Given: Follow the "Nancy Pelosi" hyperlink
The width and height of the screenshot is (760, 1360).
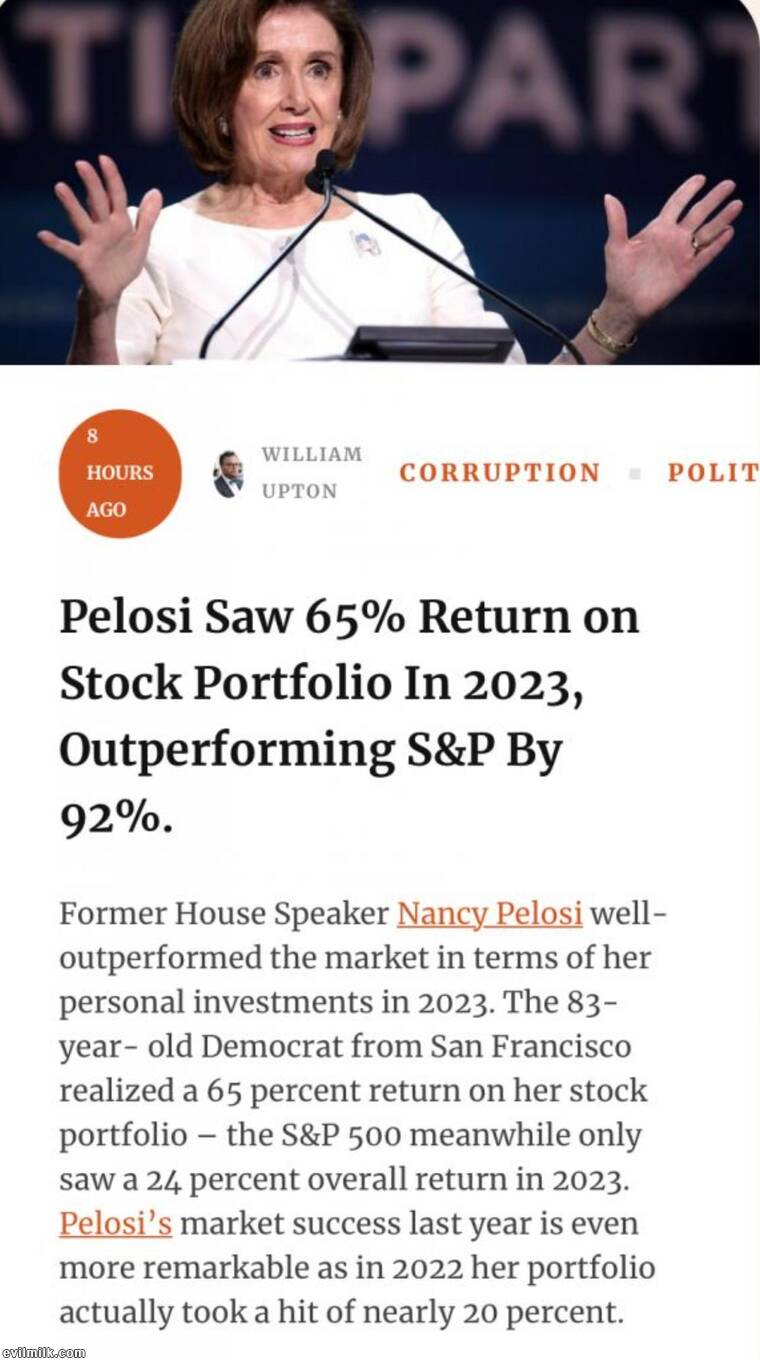Looking at the screenshot, I should click(x=489, y=914).
